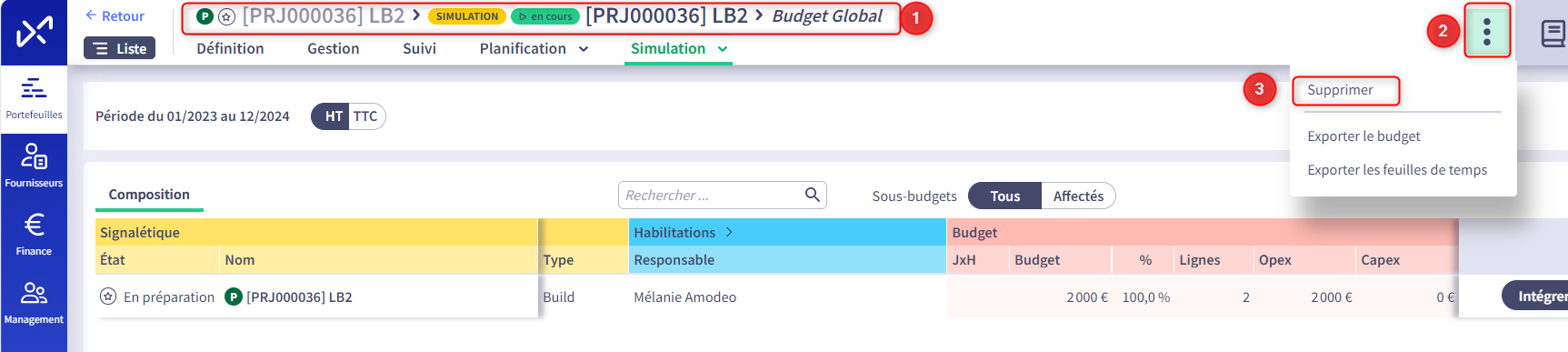The width and height of the screenshot is (1568, 352).
Task: Expand the Habilitations column chevron
Action: pos(729,233)
